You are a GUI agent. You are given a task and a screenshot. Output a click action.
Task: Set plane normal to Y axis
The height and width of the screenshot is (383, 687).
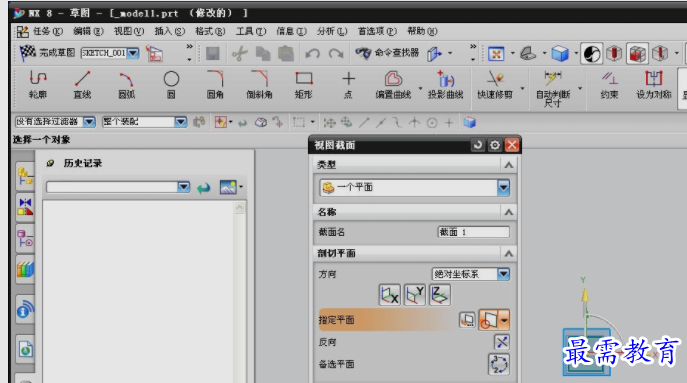[x=414, y=295]
